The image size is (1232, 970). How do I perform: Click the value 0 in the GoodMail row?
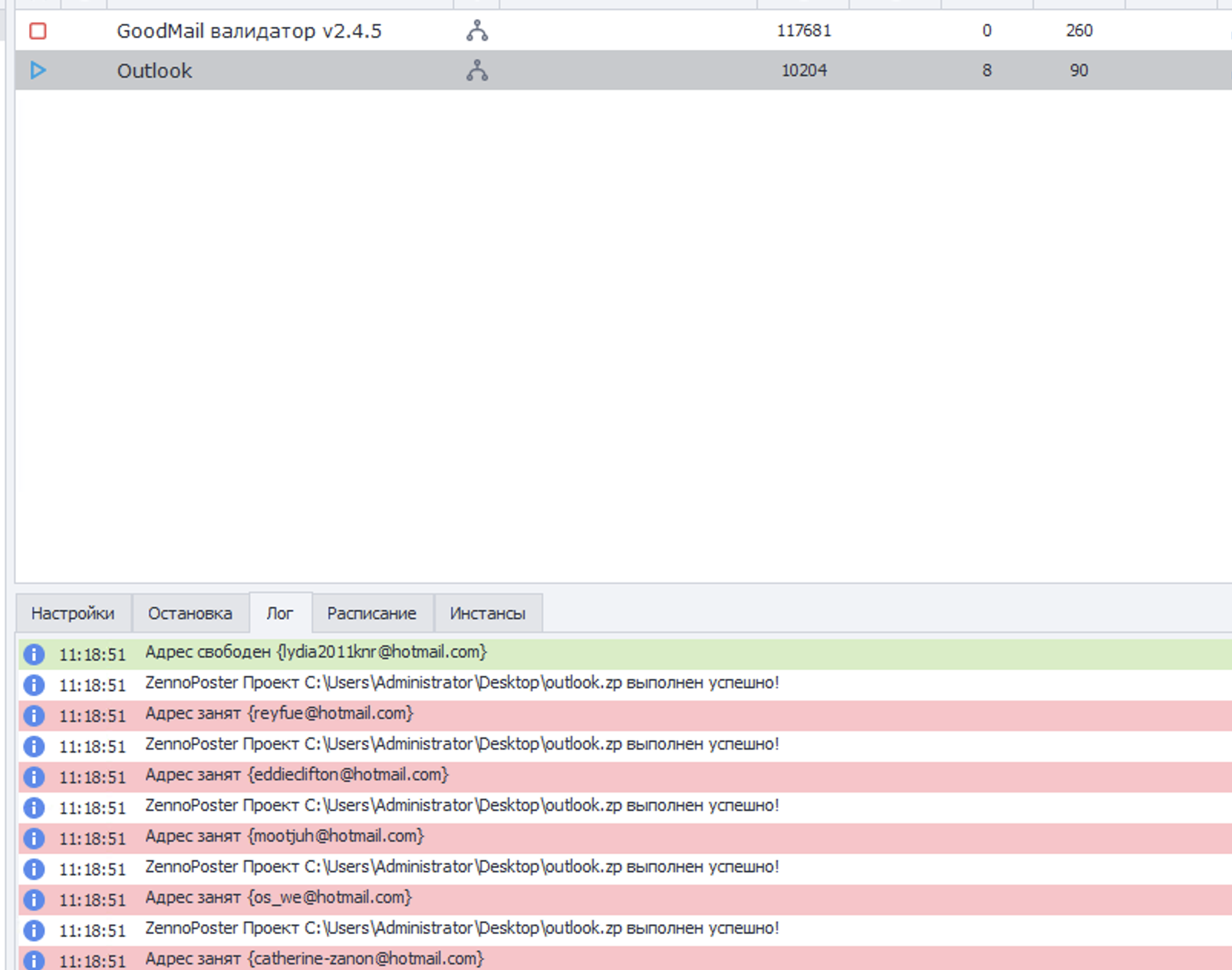coord(987,31)
